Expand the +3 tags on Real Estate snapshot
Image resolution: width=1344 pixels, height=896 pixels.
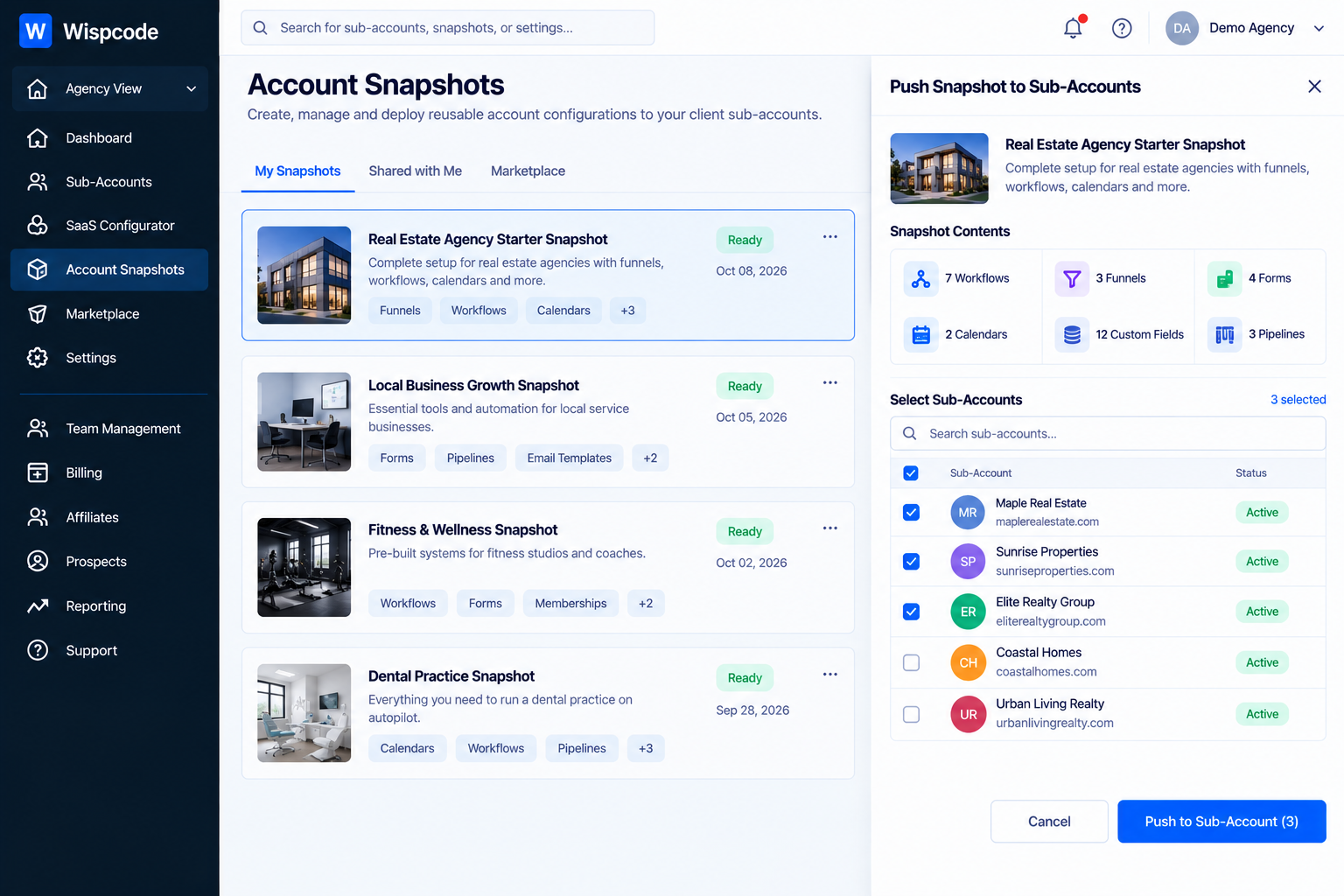click(627, 311)
